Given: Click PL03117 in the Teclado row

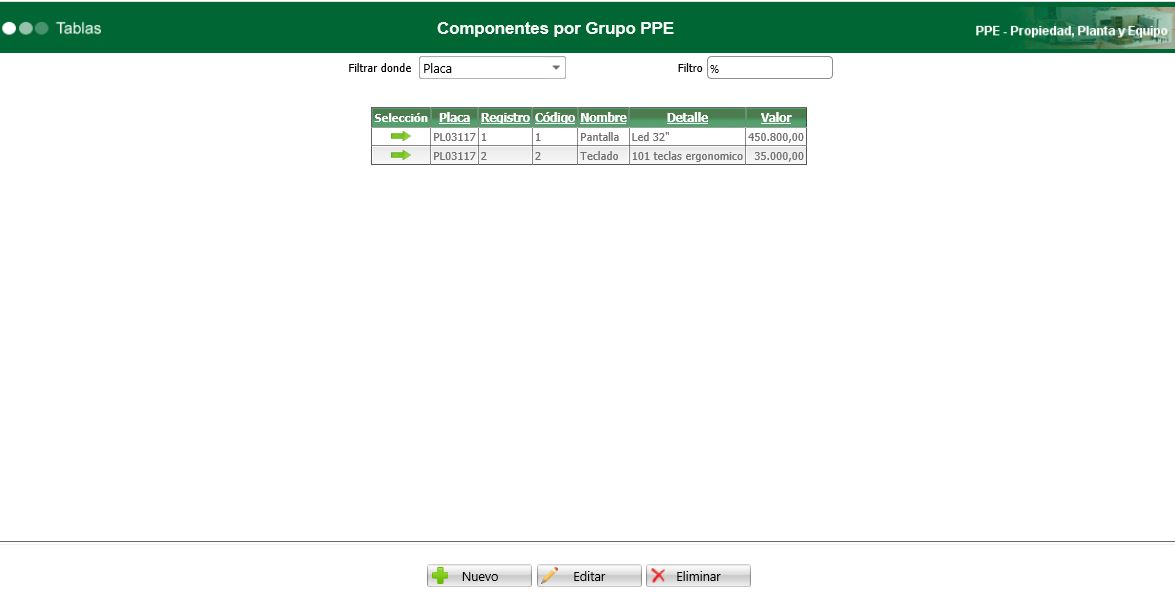Looking at the screenshot, I should pos(454,156).
